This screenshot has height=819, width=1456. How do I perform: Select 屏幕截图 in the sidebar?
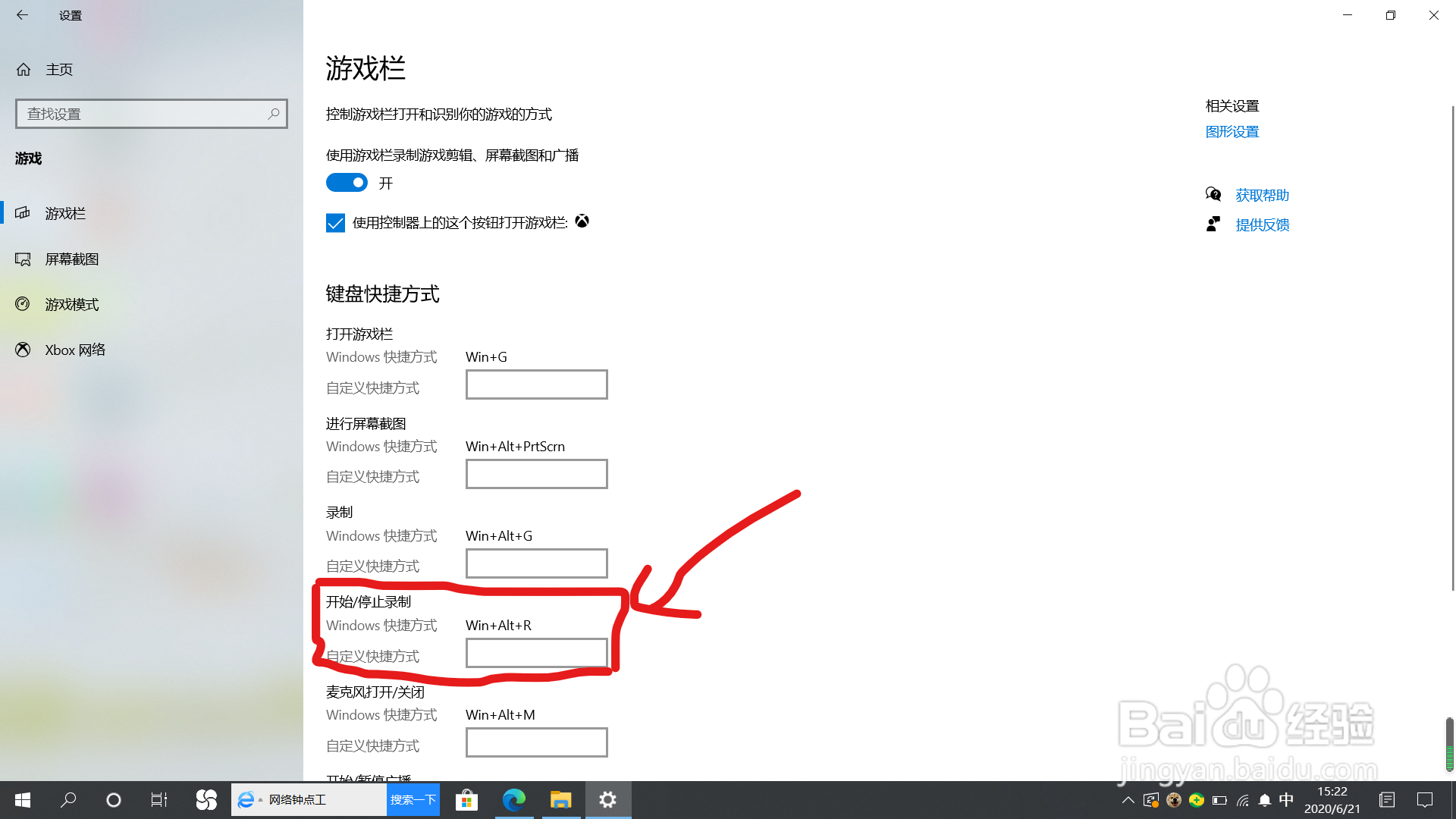(72, 259)
